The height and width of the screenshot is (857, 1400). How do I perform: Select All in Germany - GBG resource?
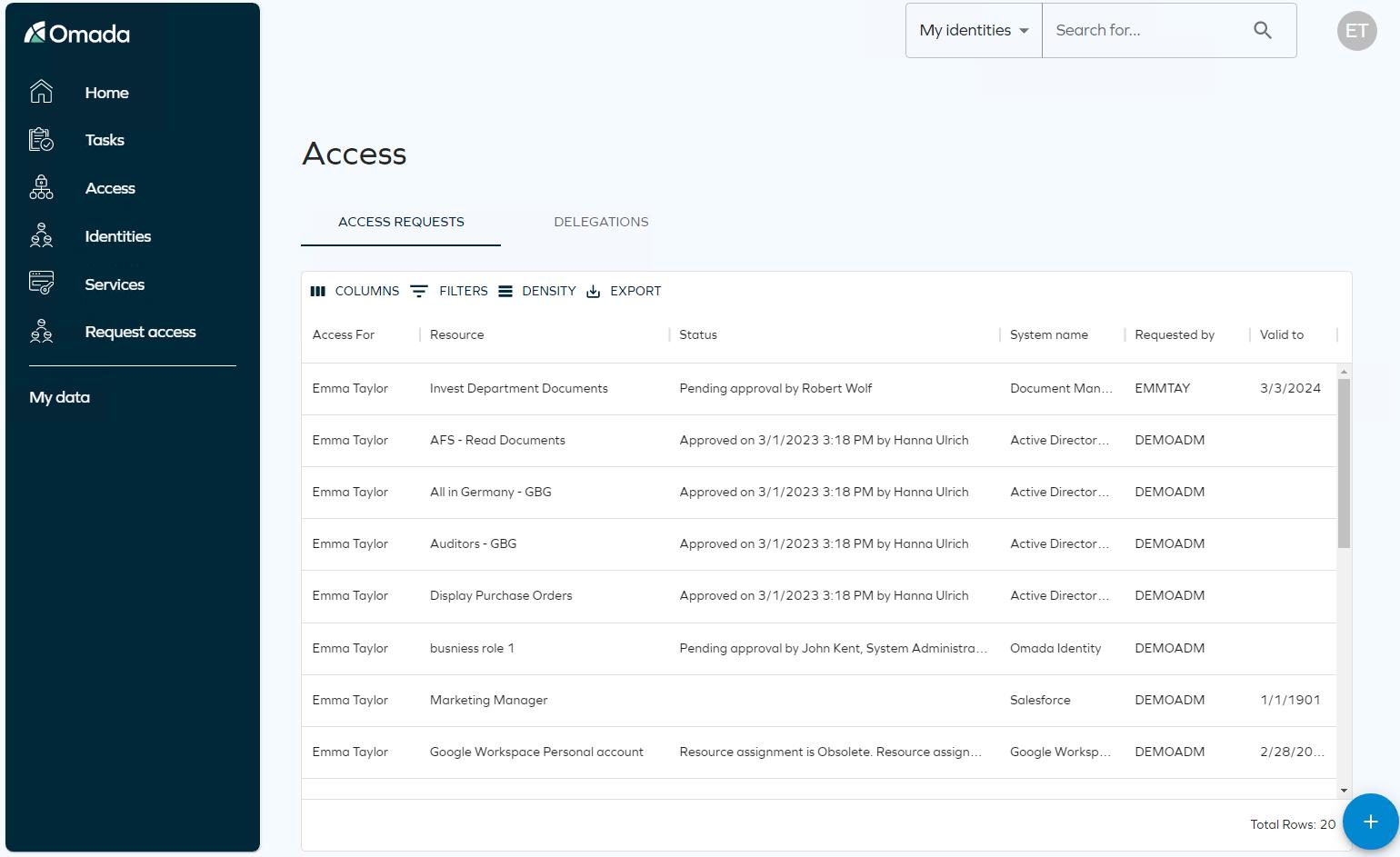(x=491, y=492)
